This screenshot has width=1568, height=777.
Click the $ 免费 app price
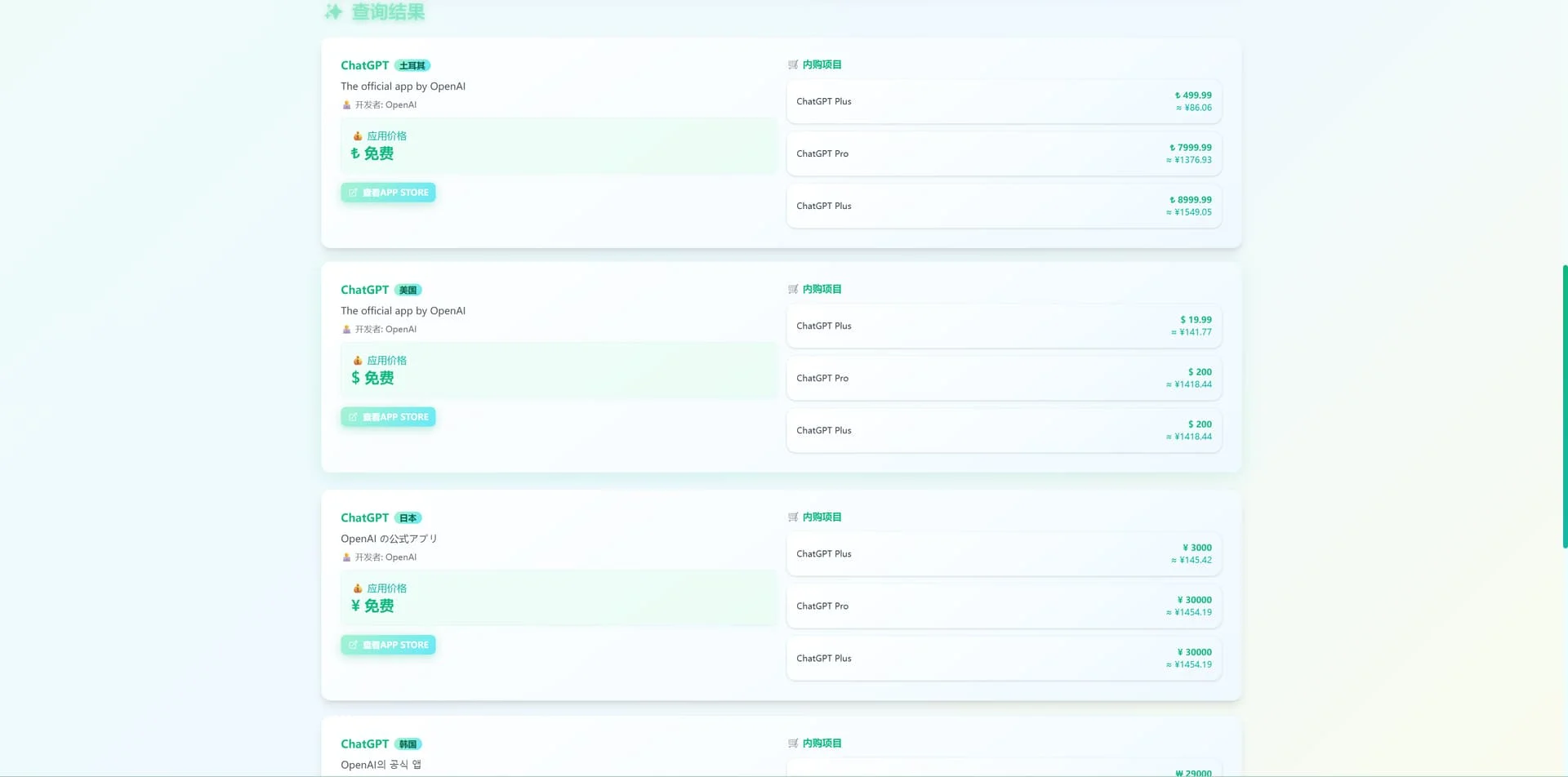pyautogui.click(x=372, y=378)
